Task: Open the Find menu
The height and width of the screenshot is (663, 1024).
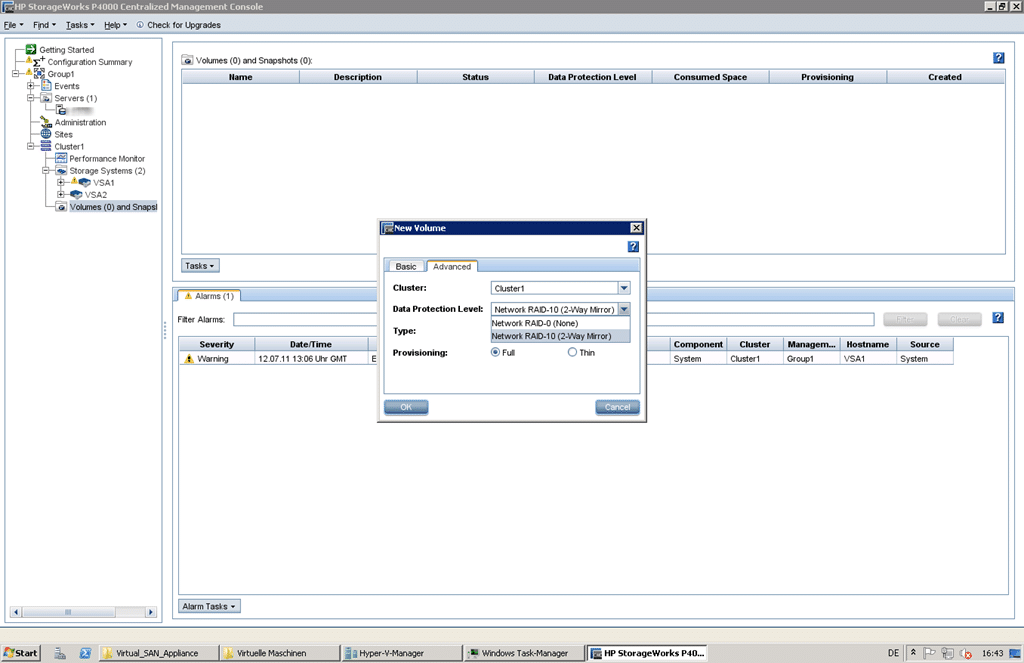Action: pos(44,25)
